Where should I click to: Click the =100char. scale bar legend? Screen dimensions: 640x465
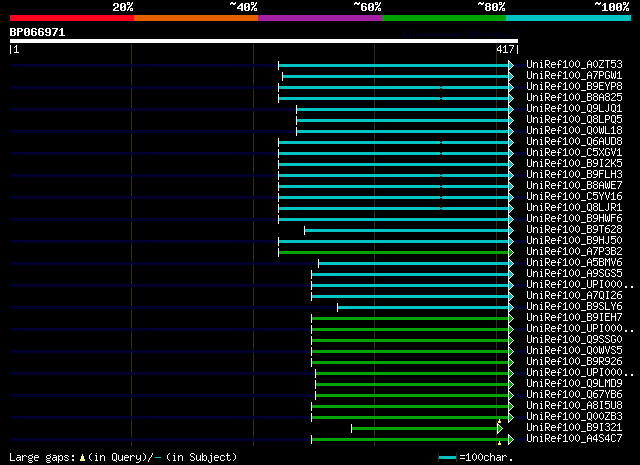[x=476, y=457]
